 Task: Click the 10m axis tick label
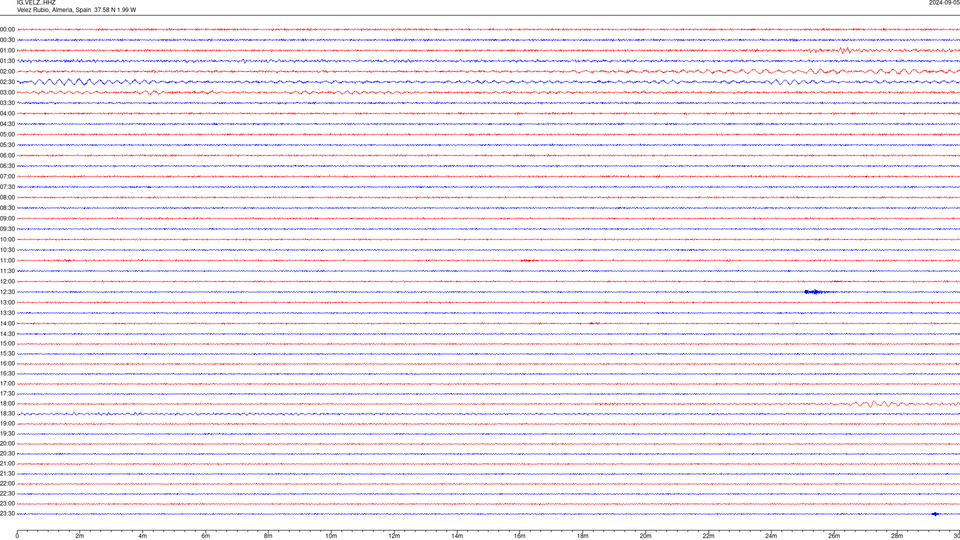point(331,536)
